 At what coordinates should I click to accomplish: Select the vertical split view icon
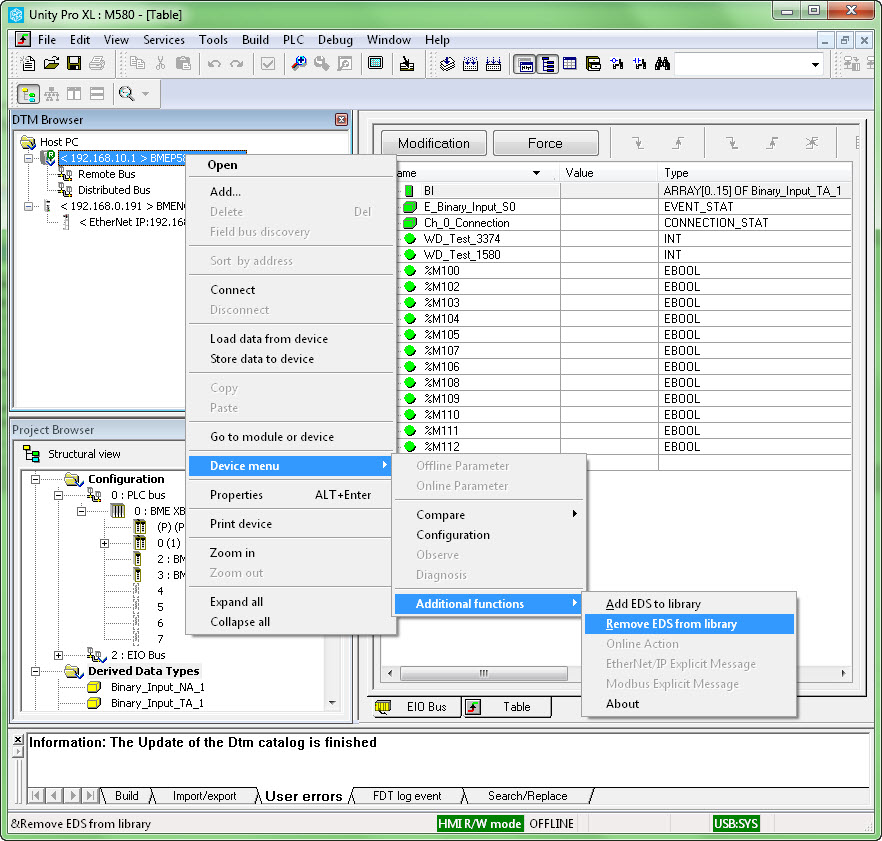click(74, 94)
